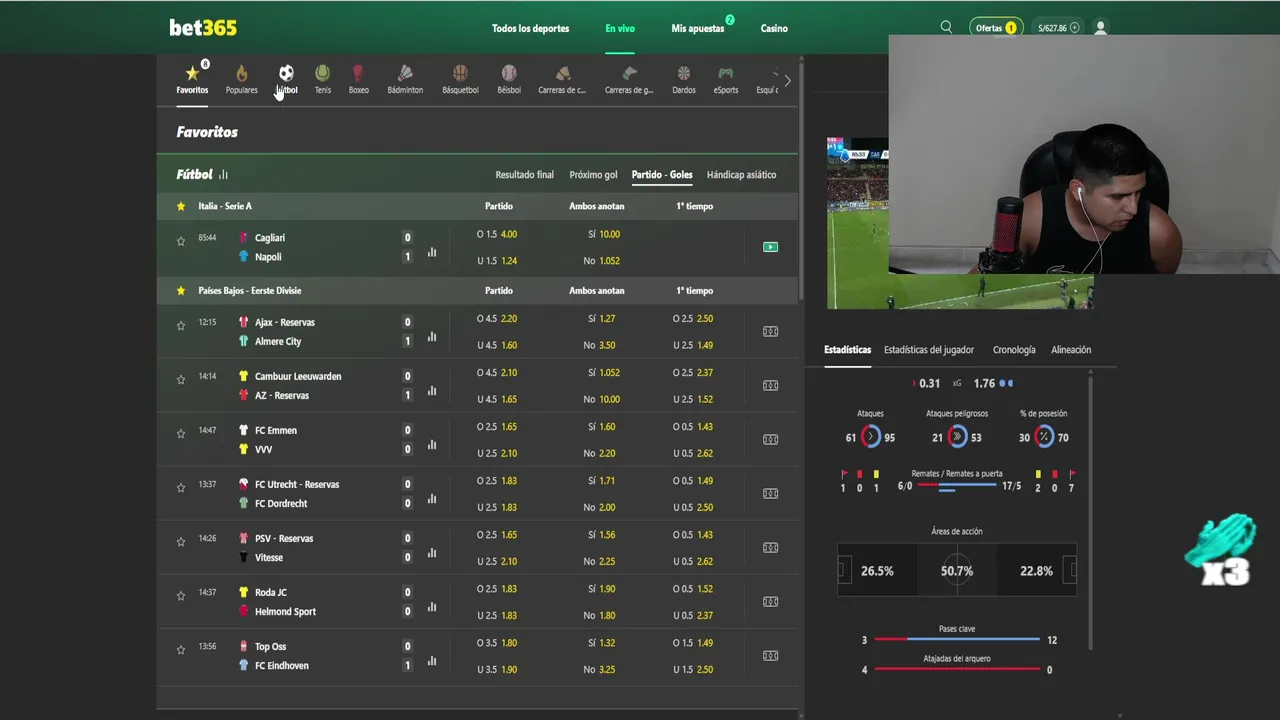
Task: Switch to the Estadísticas tab
Action: coord(847,350)
